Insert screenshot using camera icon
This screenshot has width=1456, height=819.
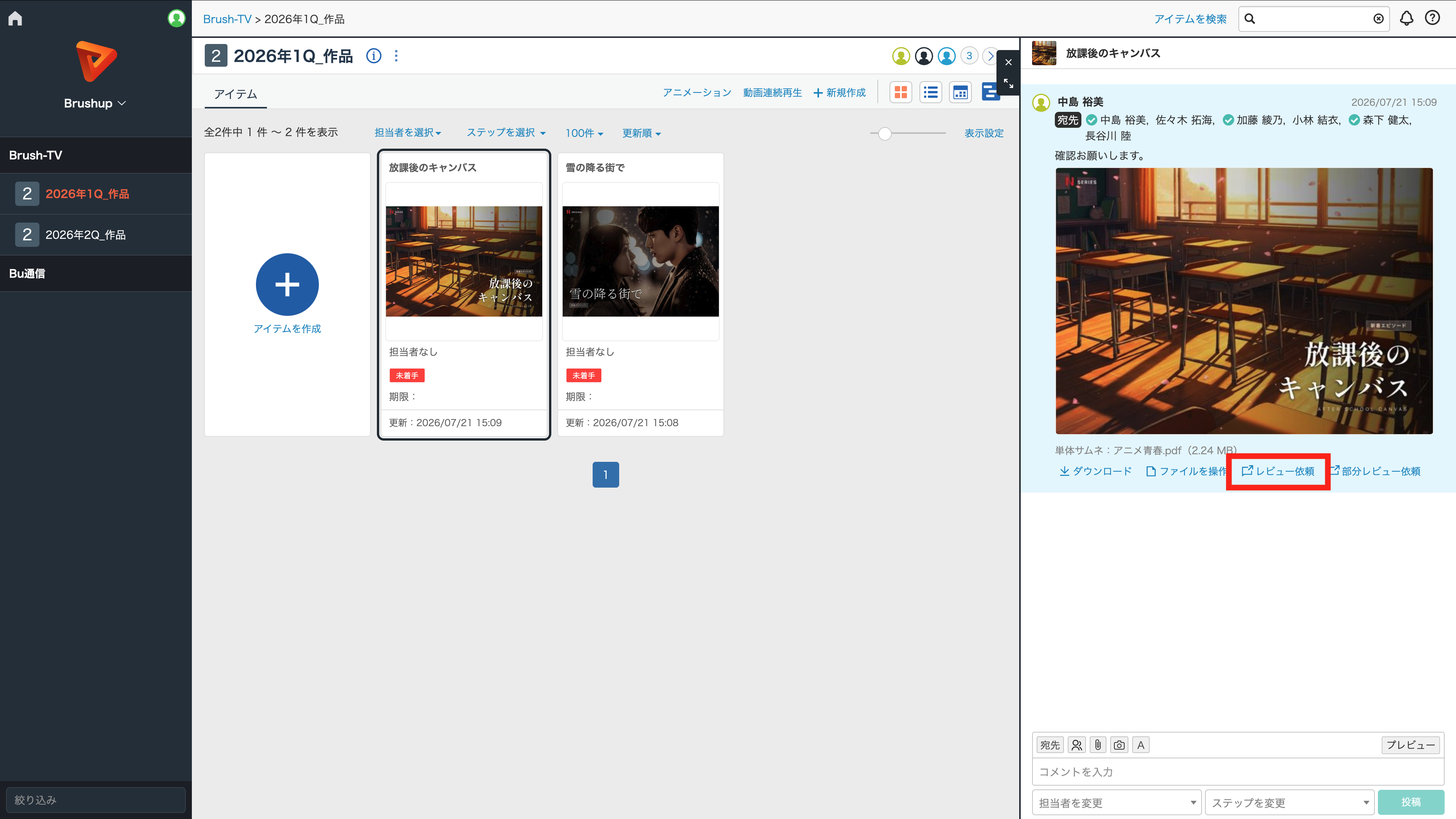tap(1119, 745)
